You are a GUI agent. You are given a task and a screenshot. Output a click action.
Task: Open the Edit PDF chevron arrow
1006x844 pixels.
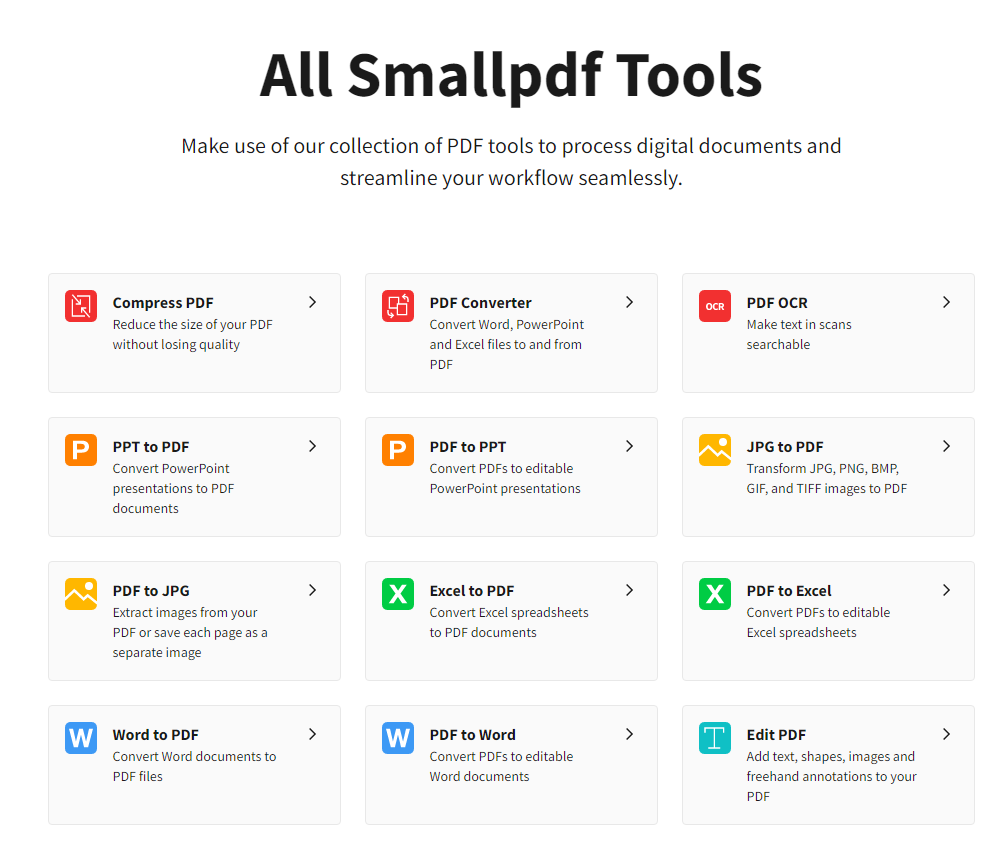pos(946,734)
